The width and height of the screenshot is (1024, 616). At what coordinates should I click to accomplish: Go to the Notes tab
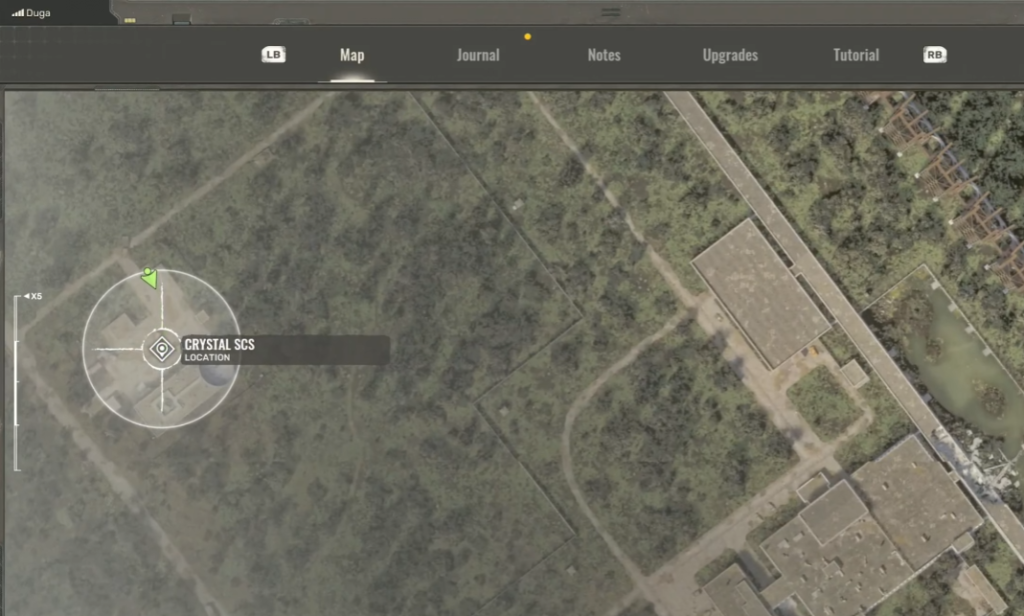[x=604, y=56]
